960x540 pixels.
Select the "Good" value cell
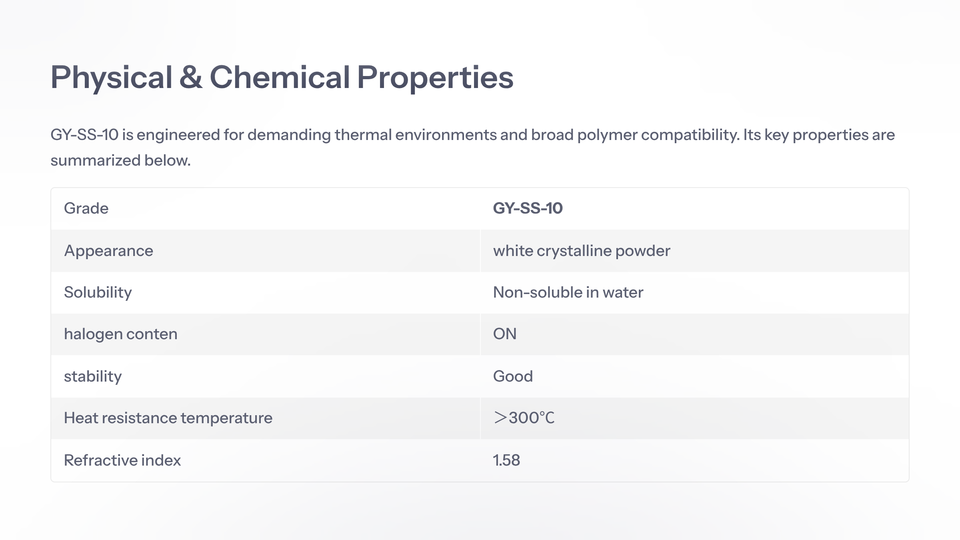[513, 376]
